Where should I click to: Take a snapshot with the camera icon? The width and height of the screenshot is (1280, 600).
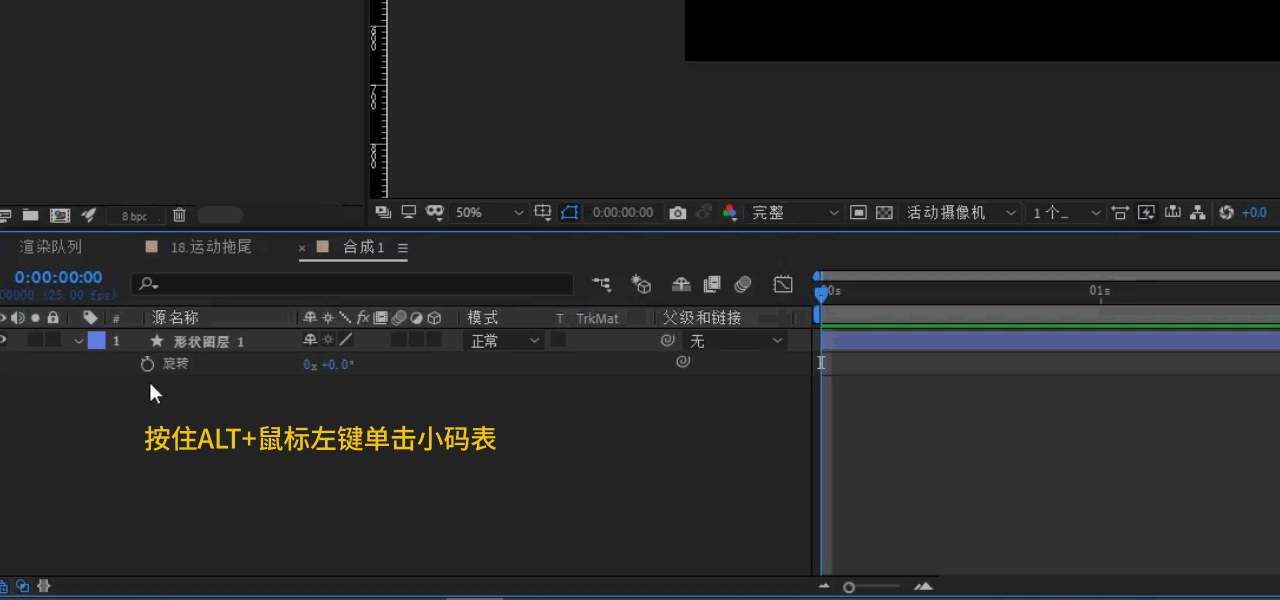678,213
